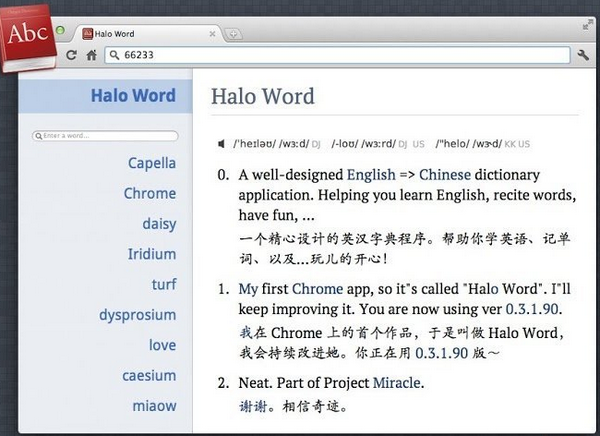Click the address bar showing 66233
The height and width of the screenshot is (436, 600).
click(338, 55)
